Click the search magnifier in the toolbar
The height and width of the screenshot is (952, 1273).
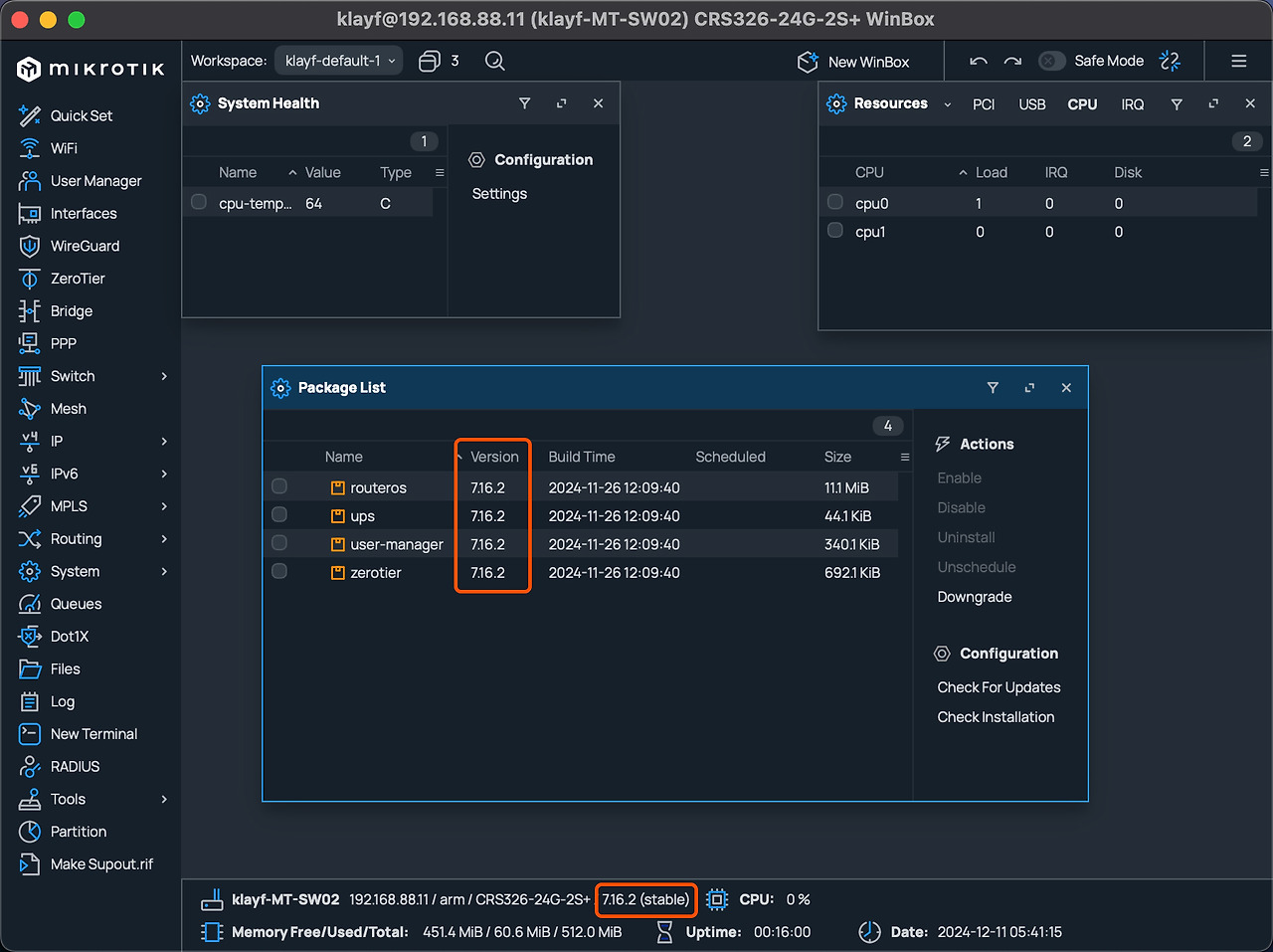(494, 61)
